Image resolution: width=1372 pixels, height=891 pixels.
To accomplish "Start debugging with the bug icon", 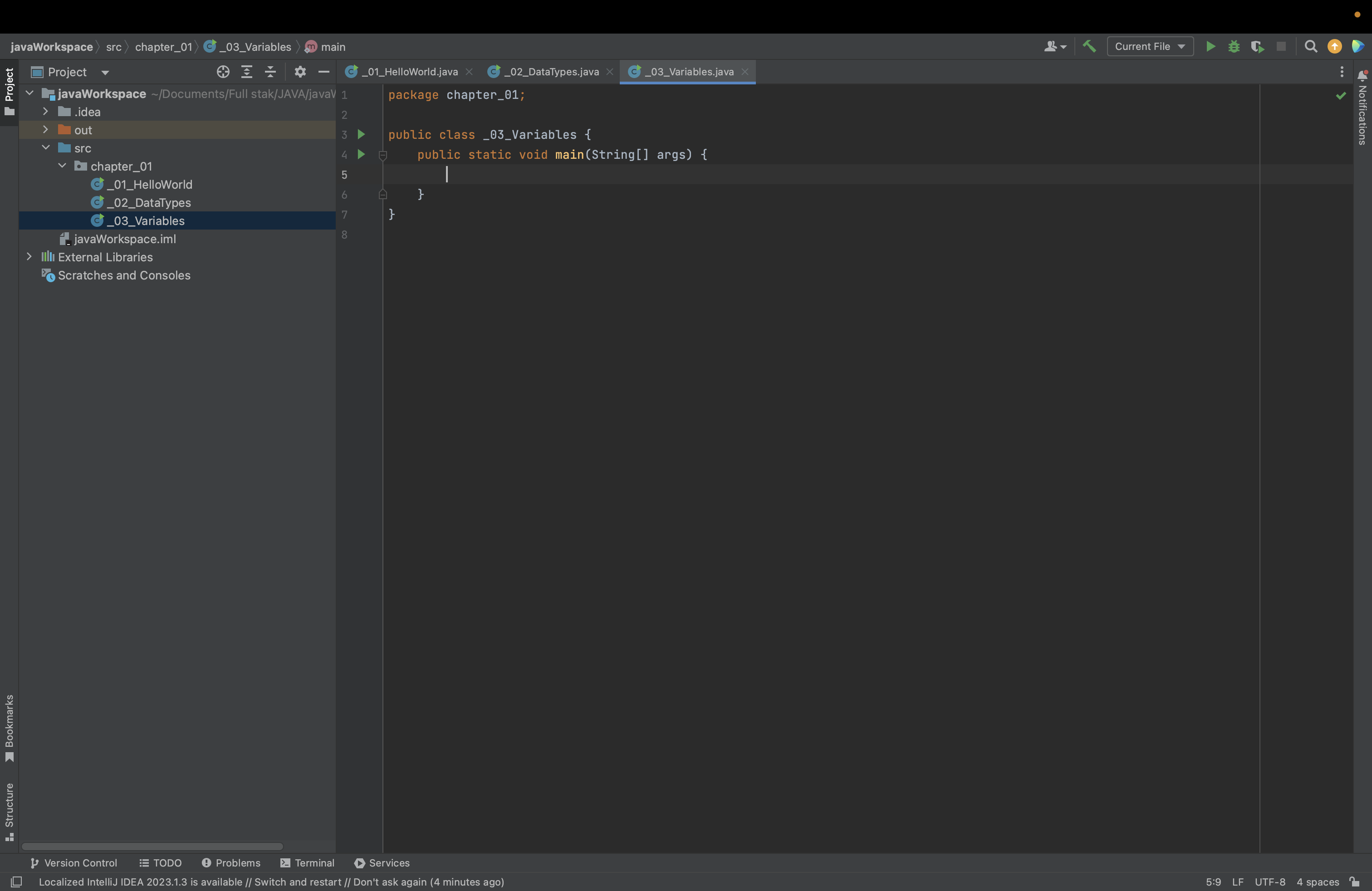I will pos(1234,46).
